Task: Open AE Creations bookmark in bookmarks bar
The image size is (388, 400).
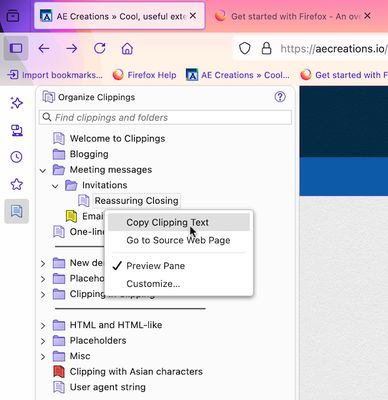Action: point(238,75)
